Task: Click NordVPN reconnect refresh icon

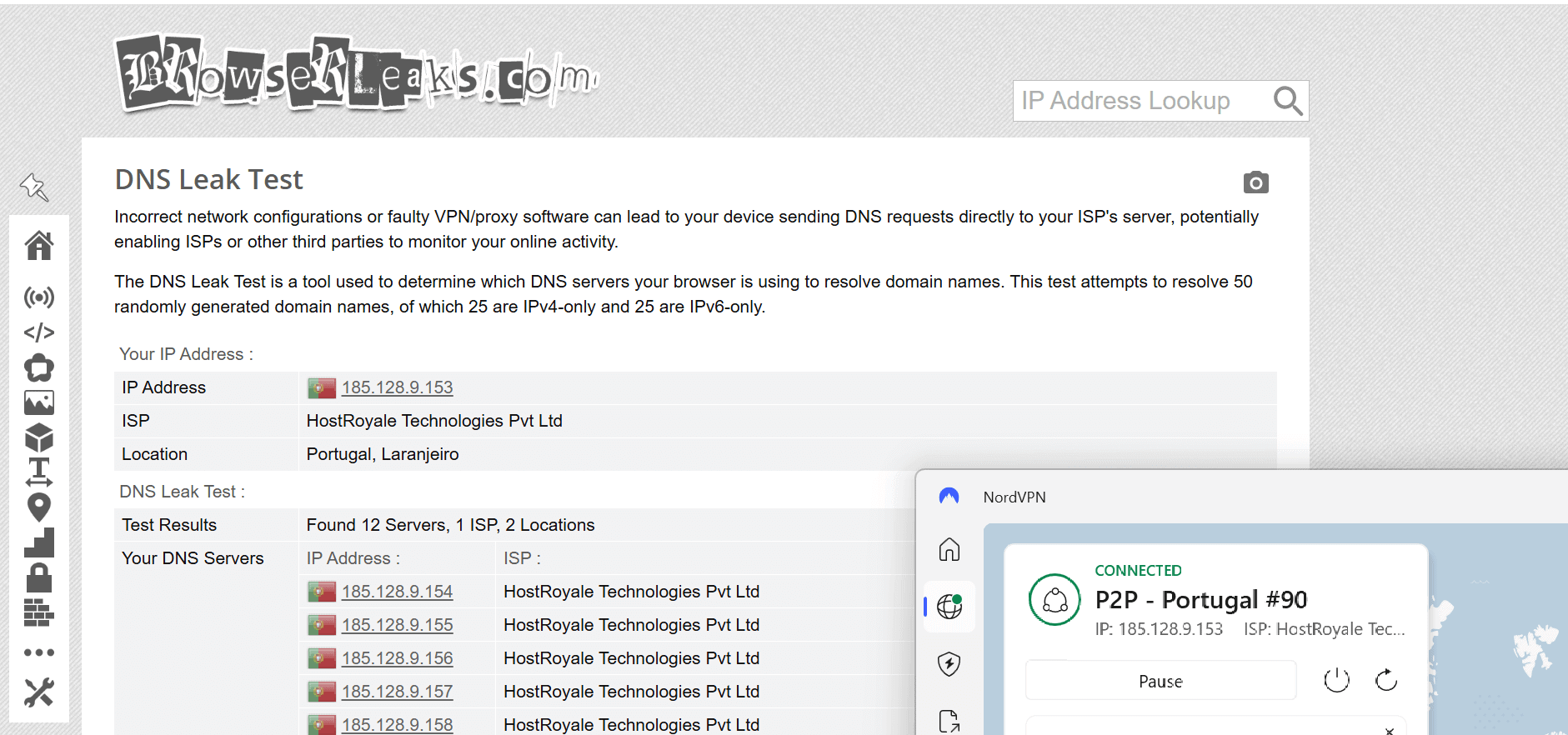Action: pyautogui.click(x=1386, y=680)
